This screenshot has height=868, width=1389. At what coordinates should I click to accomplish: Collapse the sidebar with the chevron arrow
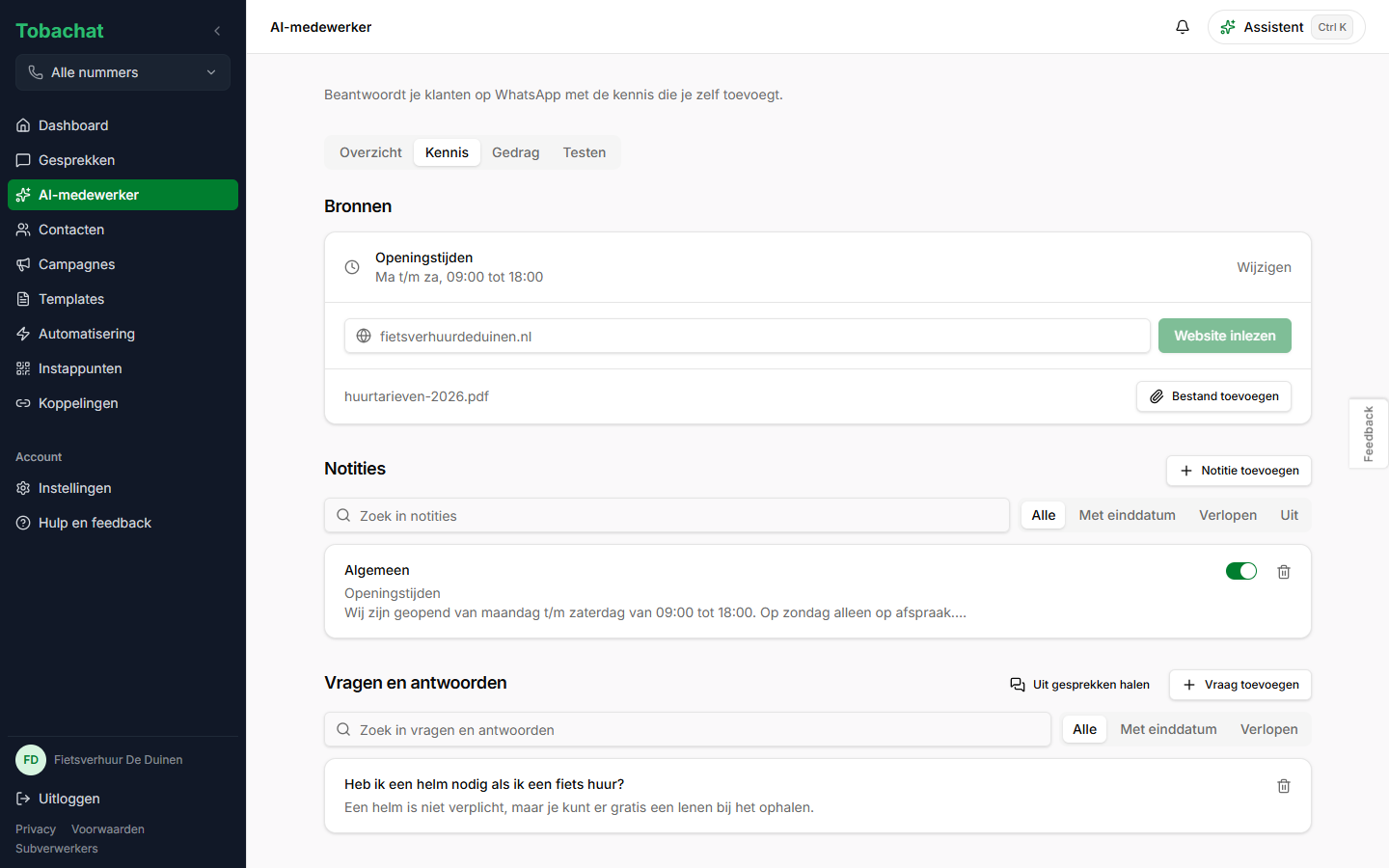(217, 31)
